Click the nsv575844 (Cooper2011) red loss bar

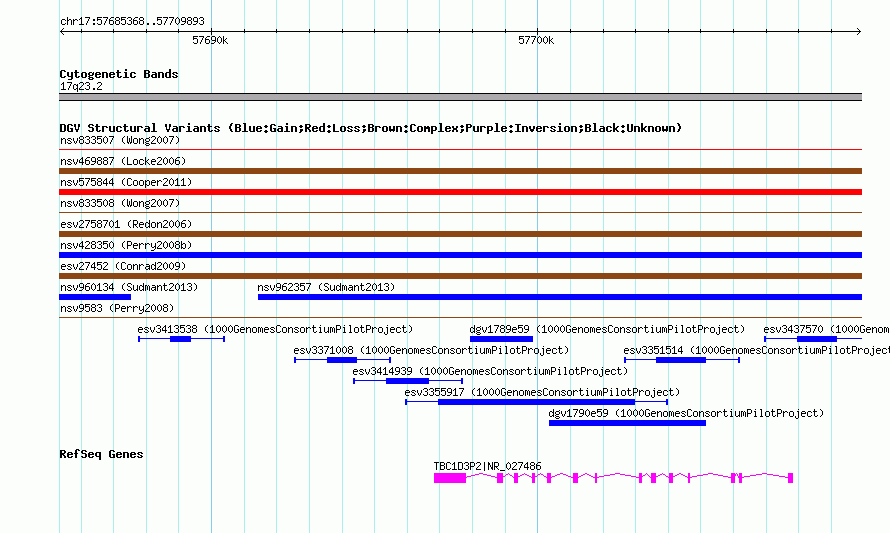coord(460,192)
